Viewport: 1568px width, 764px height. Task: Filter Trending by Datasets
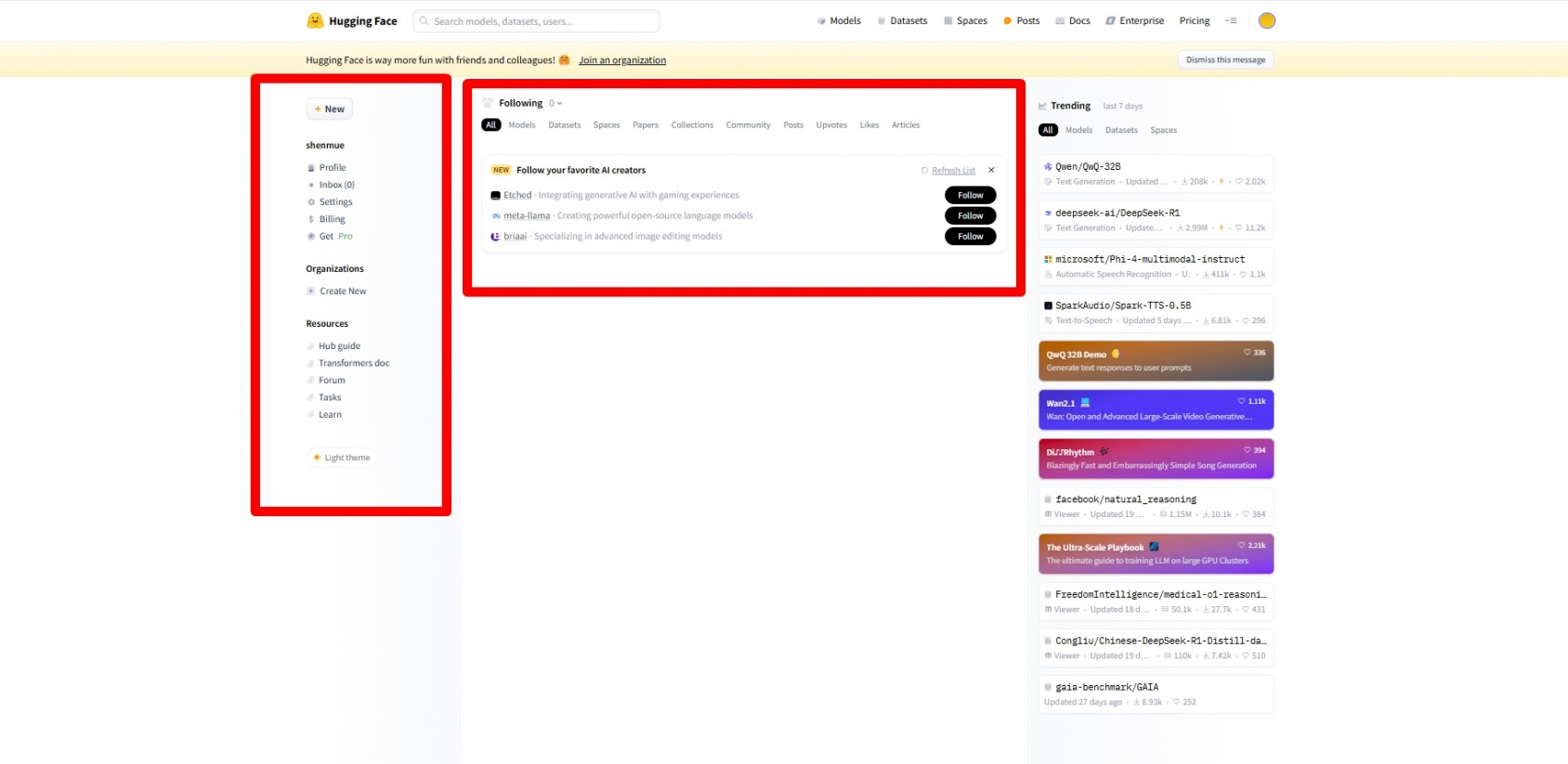pyautogui.click(x=1121, y=130)
